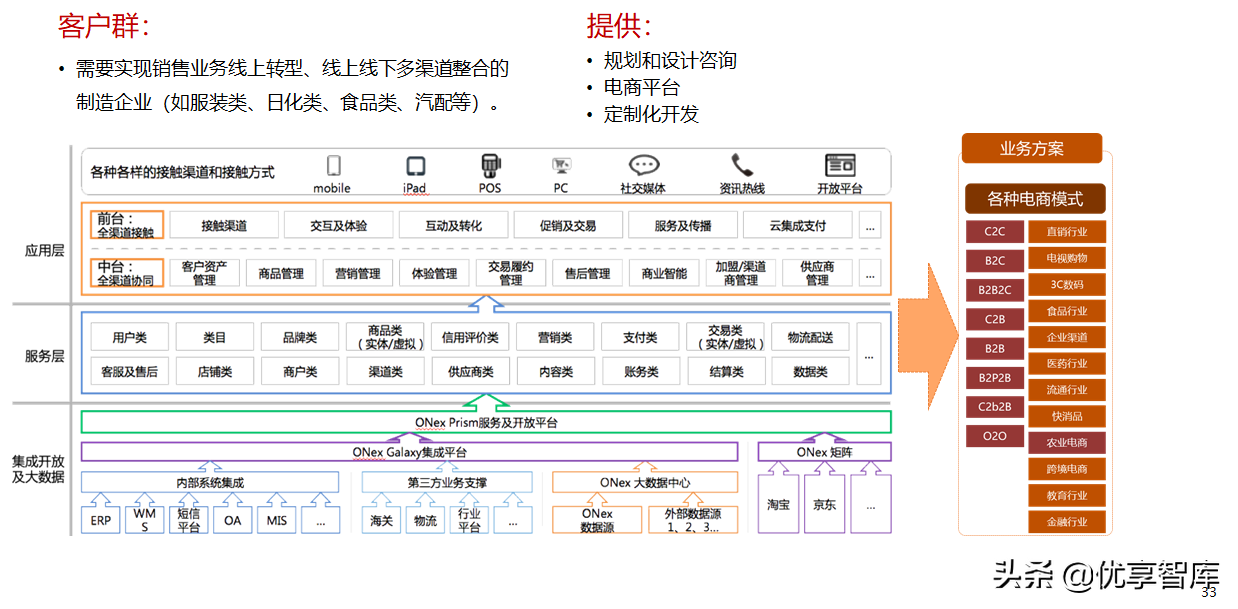The image size is (1238, 609).
Task: Click the 物流配送 box
Action: tap(810, 337)
